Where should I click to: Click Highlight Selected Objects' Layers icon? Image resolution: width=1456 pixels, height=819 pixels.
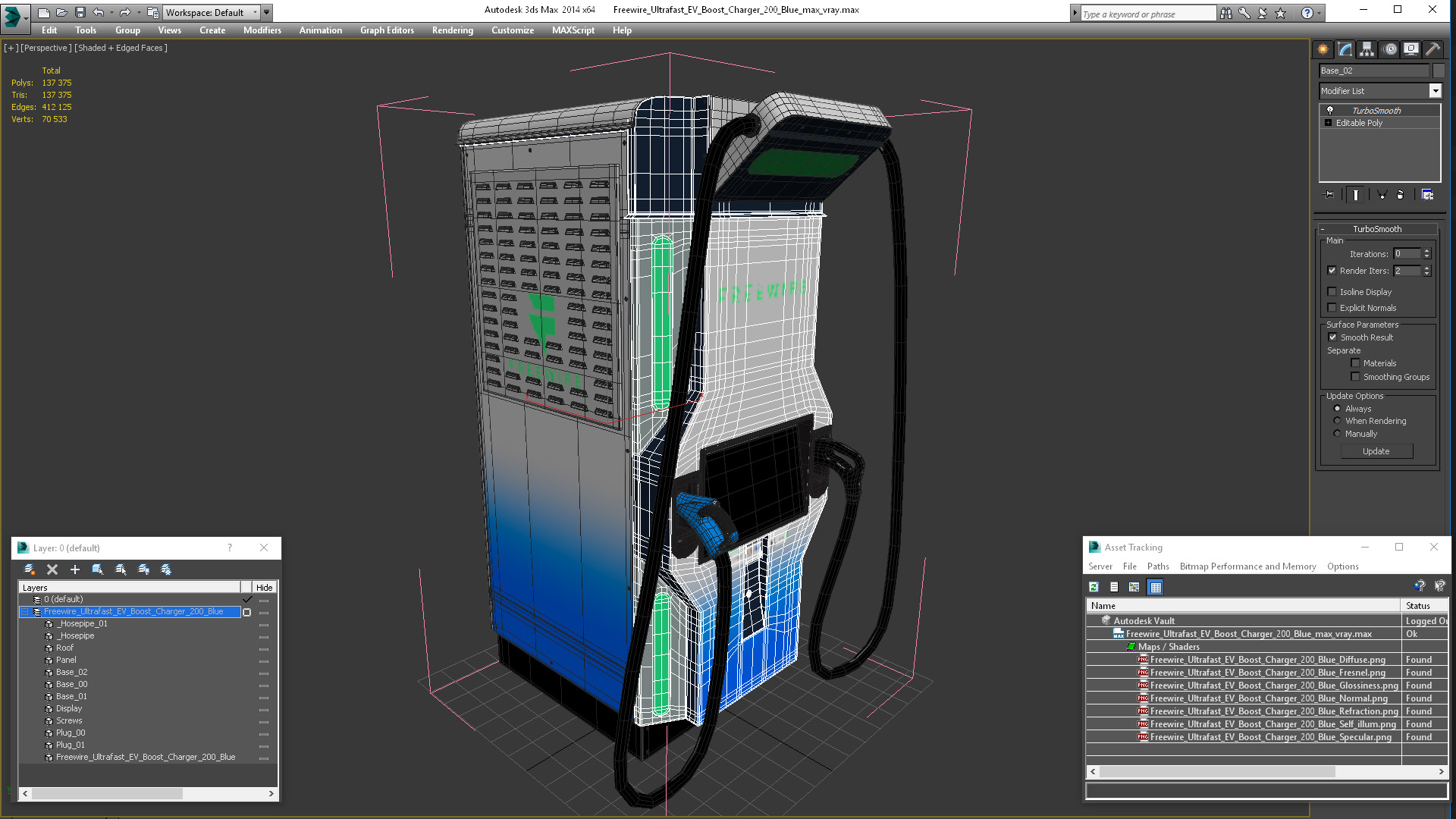click(x=121, y=570)
